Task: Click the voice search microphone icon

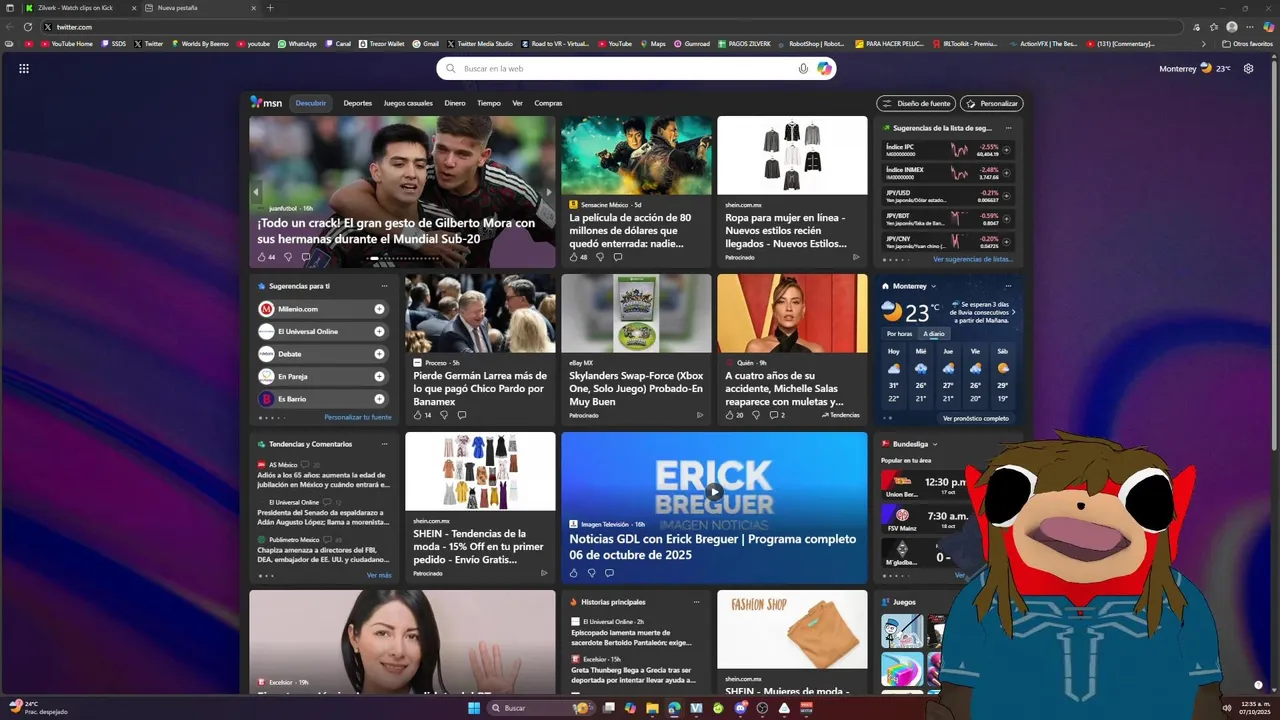Action: tap(803, 68)
